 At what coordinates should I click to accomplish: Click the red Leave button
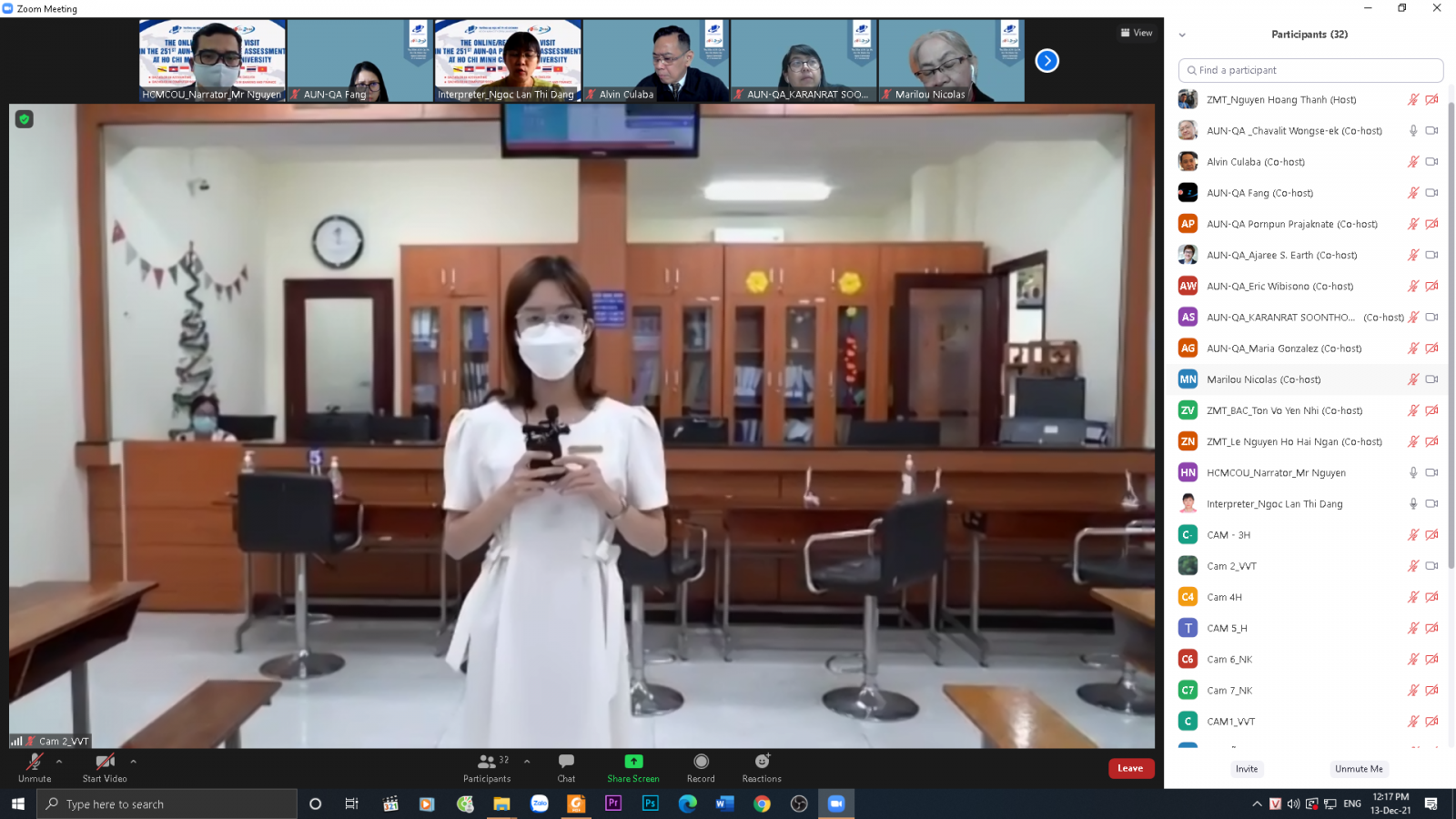click(x=1130, y=768)
